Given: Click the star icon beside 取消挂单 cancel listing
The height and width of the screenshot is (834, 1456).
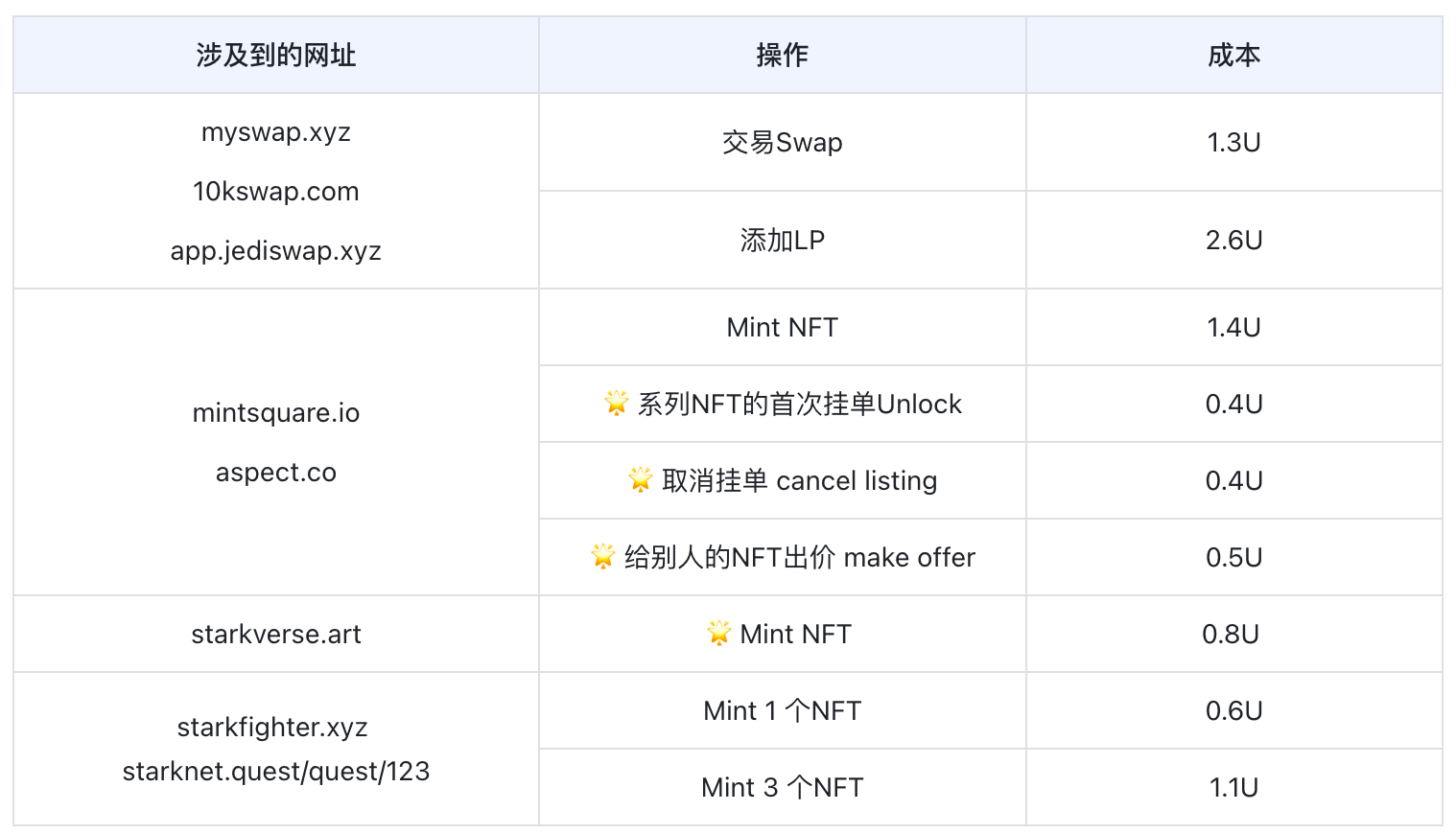Looking at the screenshot, I should pos(640,479).
